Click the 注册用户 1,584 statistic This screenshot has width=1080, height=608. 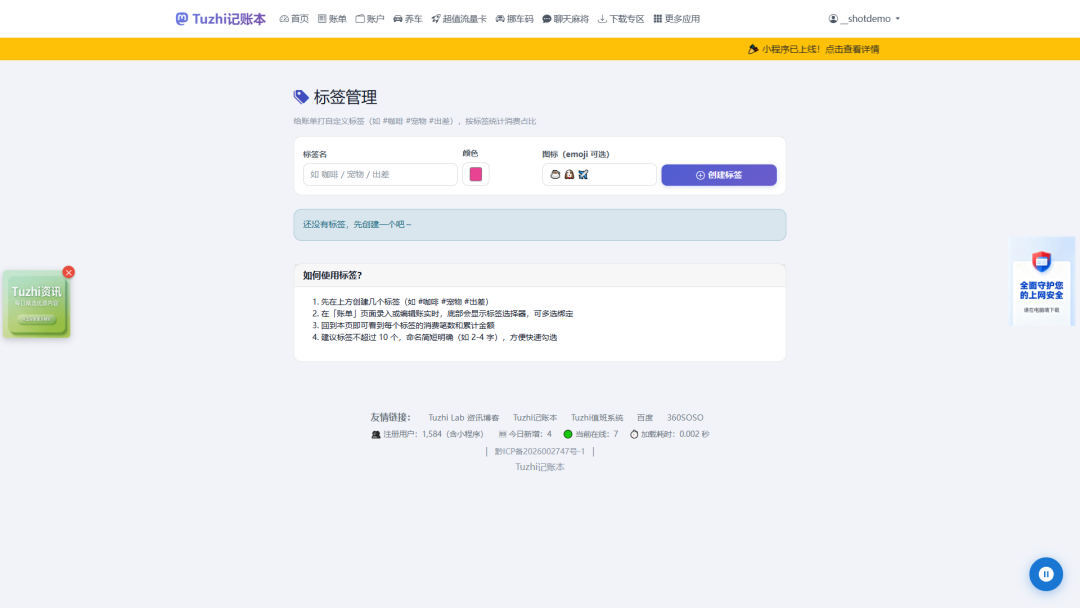(x=427, y=434)
